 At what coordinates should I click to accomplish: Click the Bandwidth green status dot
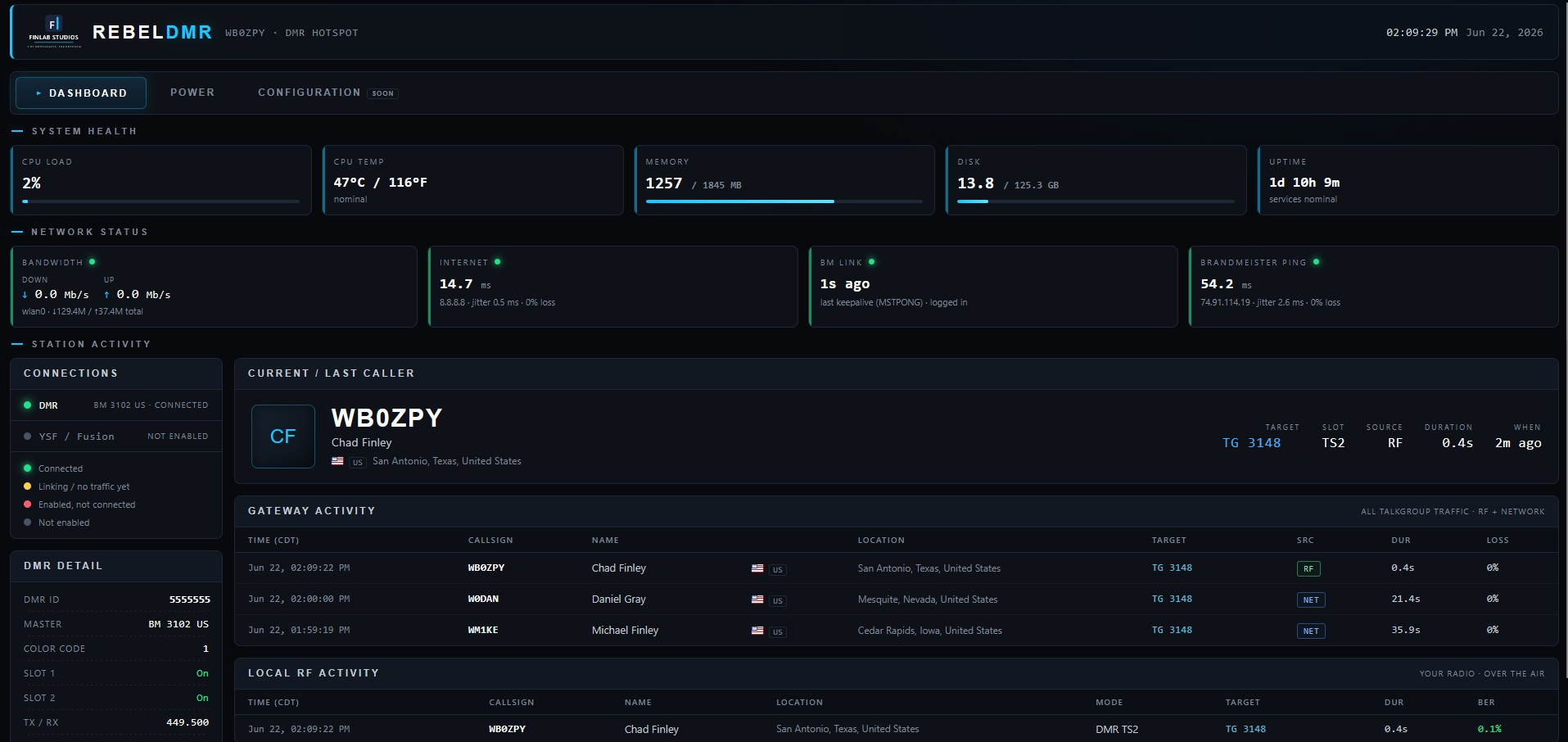(92, 262)
